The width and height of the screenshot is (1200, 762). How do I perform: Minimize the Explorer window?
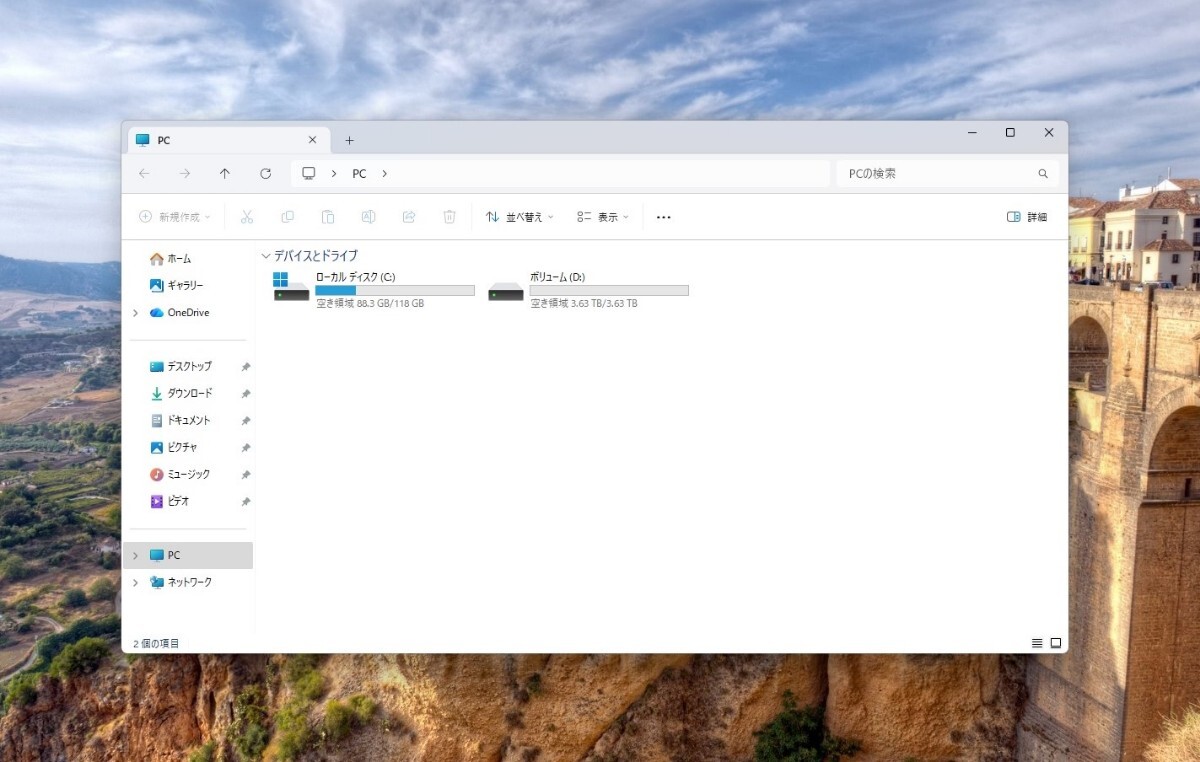[x=972, y=133]
